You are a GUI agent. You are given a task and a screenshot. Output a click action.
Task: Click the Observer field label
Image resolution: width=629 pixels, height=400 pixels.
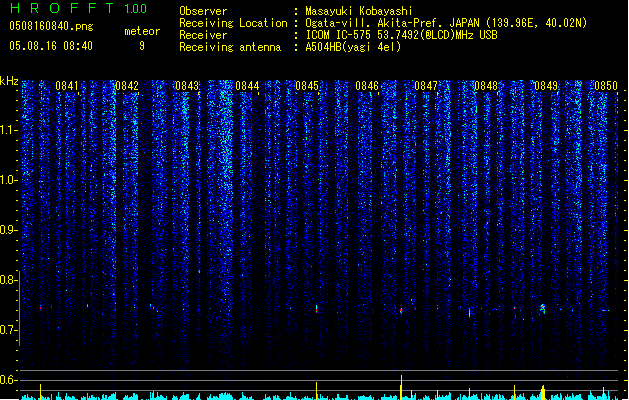pos(203,11)
